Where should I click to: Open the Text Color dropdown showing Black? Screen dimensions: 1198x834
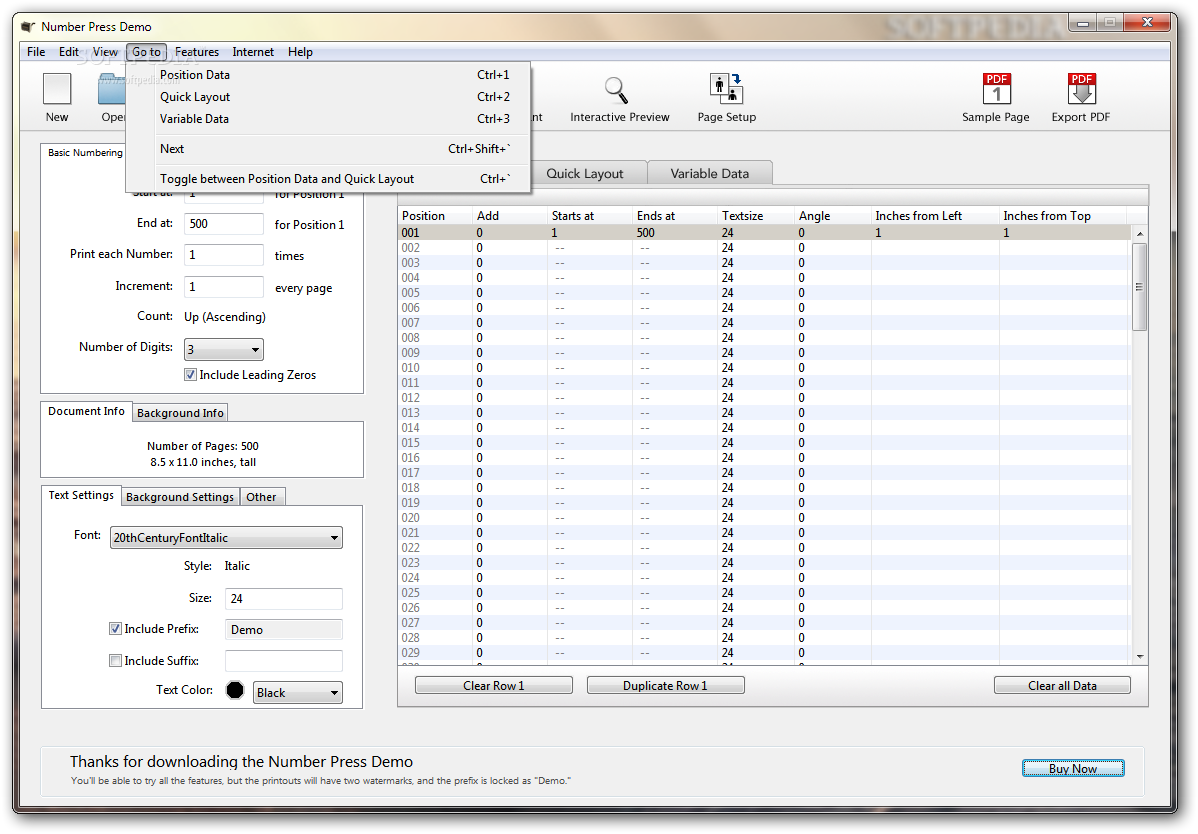298,693
